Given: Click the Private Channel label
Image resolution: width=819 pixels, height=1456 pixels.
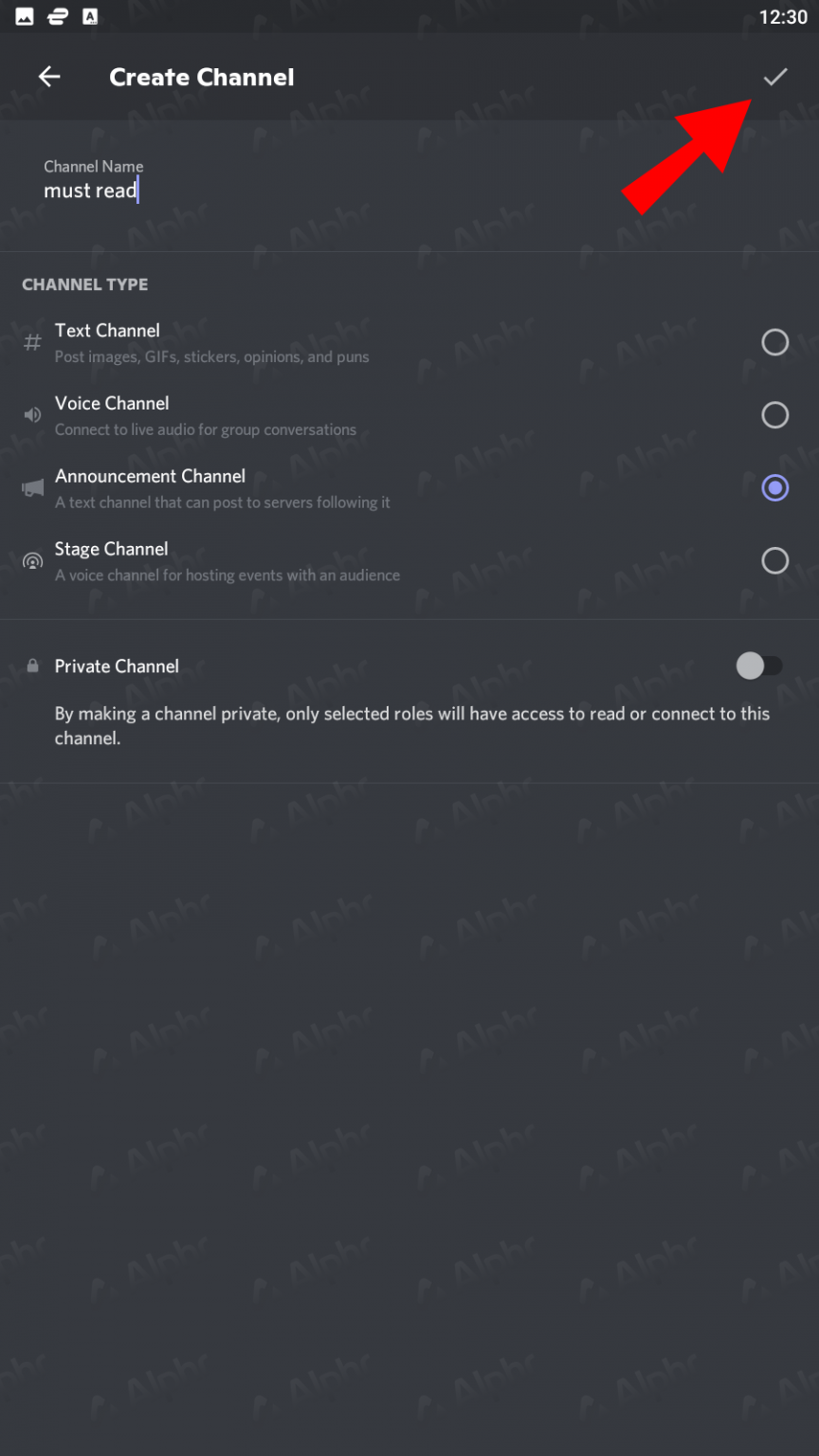Looking at the screenshot, I should (x=116, y=666).
